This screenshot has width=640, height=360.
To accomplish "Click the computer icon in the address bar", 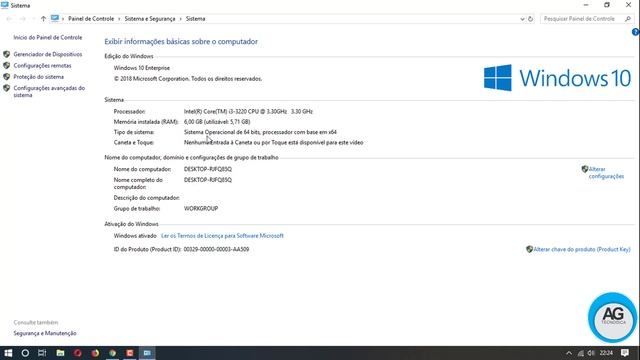I will tap(55, 18).
